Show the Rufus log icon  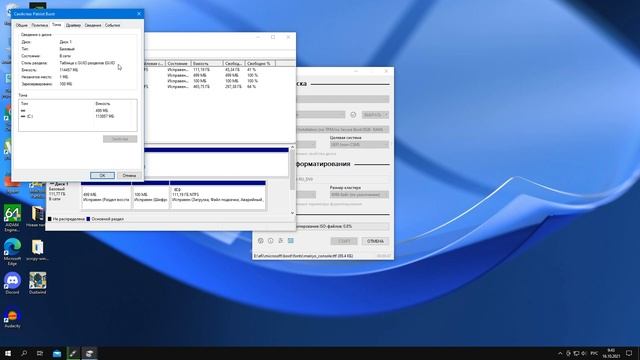click(291, 241)
